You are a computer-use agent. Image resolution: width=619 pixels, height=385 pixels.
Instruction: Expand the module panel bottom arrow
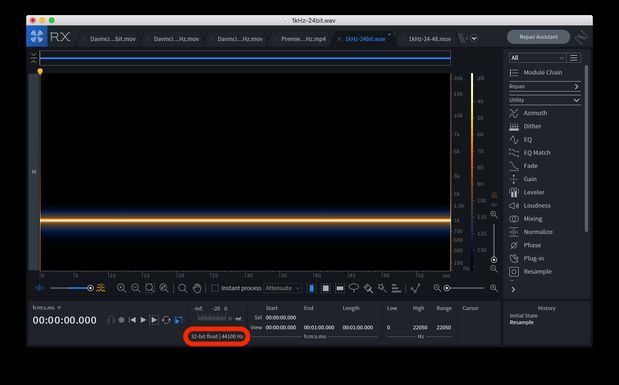513,289
